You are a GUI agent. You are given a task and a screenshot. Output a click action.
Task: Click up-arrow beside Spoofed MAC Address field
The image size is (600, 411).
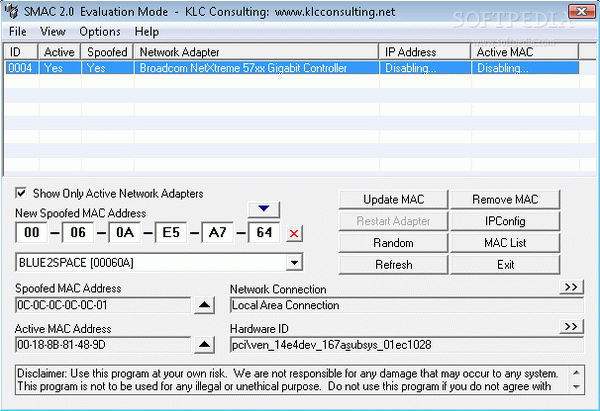(x=204, y=305)
